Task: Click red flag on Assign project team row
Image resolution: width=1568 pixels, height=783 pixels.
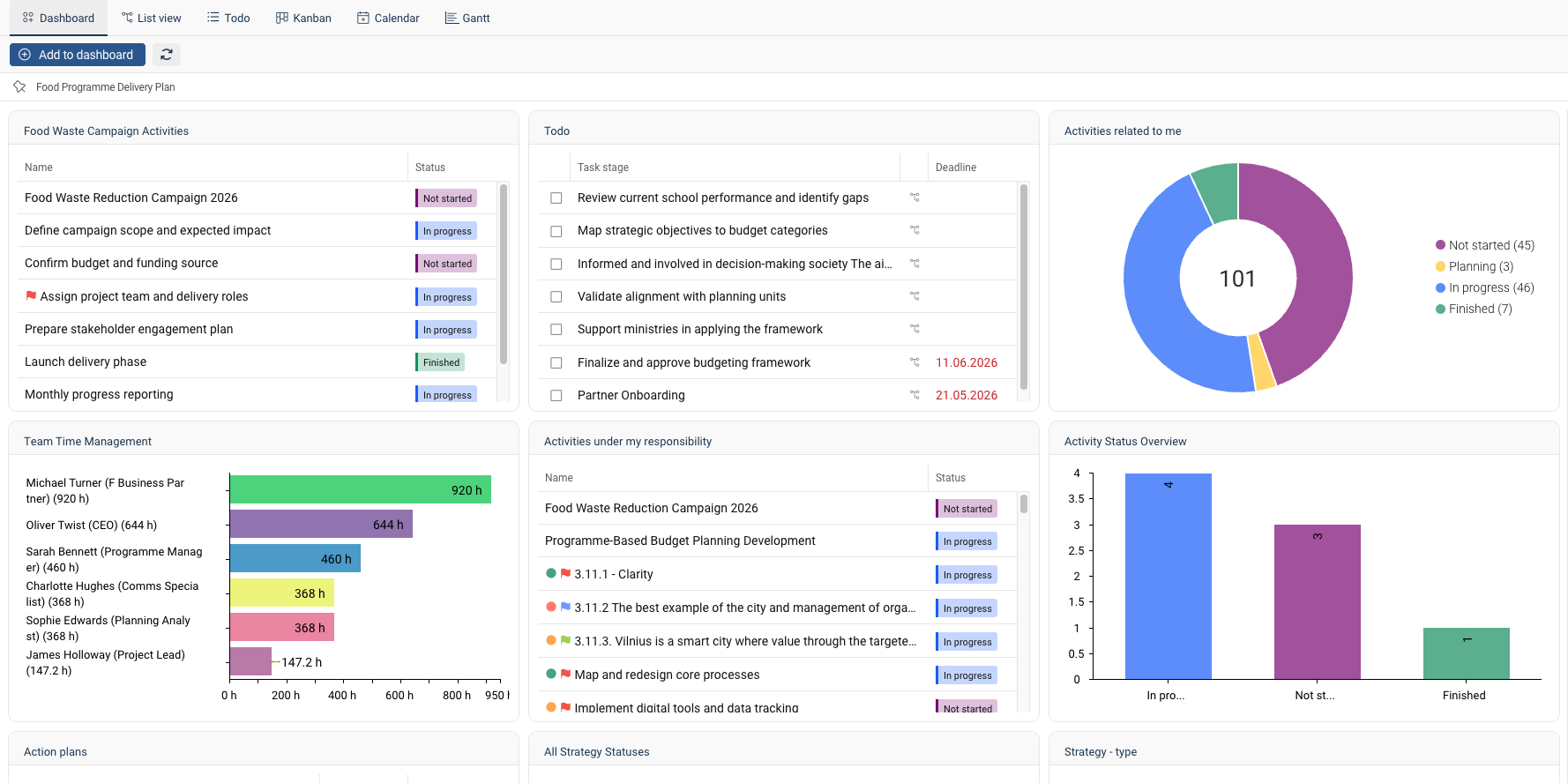Action: pyautogui.click(x=31, y=296)
